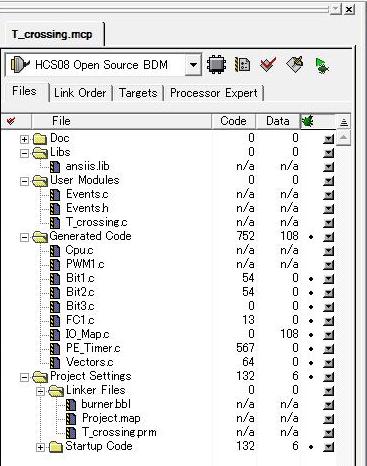Click the Make red checkmark toolbar icon
367x466 pixels.
point(268,64)
